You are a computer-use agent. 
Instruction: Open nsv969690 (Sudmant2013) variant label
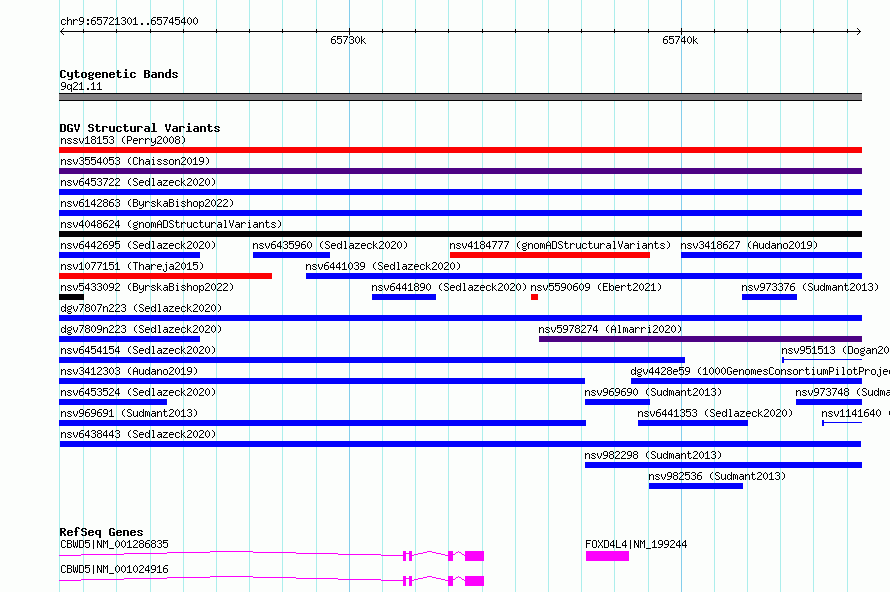click(x=653, y=392)
